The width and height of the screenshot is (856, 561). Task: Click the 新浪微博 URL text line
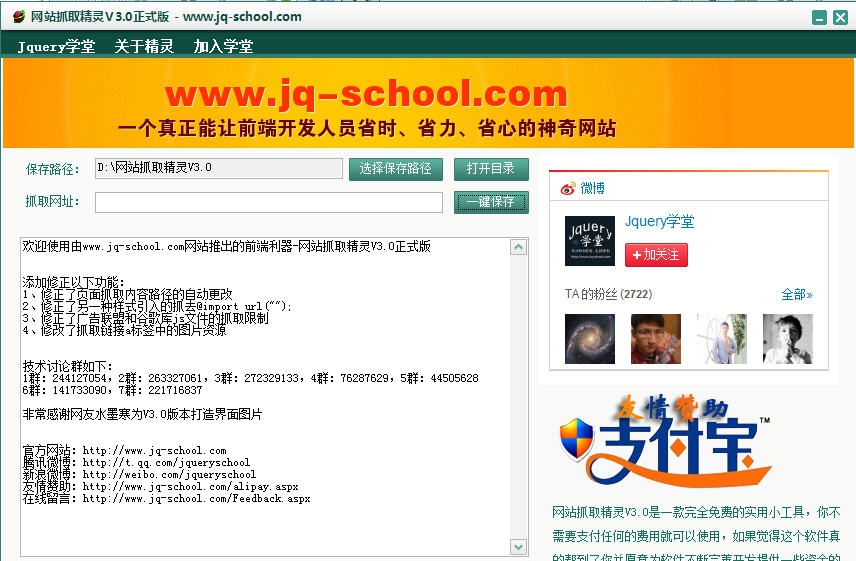tap(139, 475)
